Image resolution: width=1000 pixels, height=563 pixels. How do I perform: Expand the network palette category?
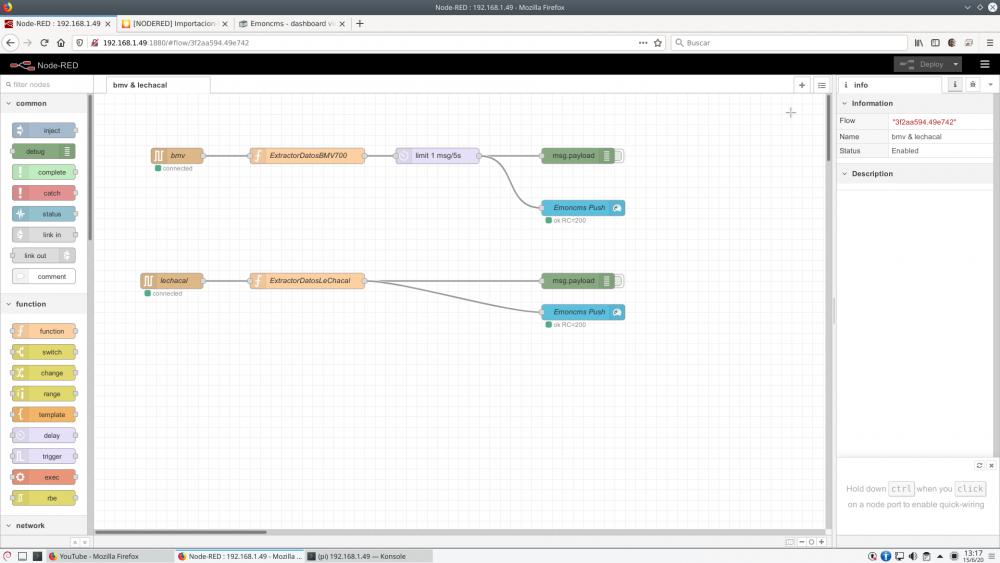43,525
